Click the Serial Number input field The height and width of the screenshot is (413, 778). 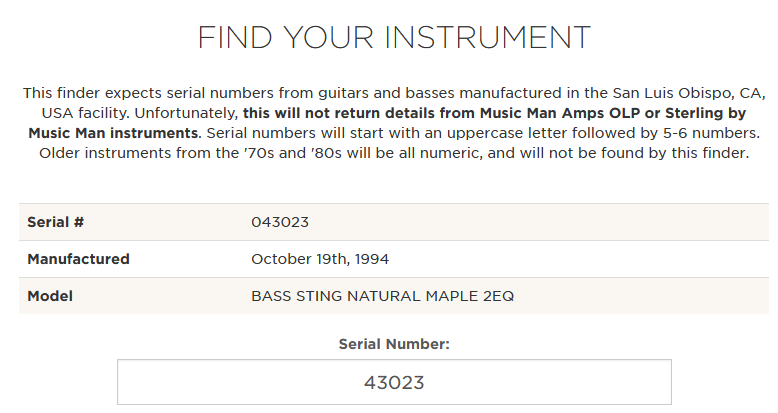pos(394,382)
